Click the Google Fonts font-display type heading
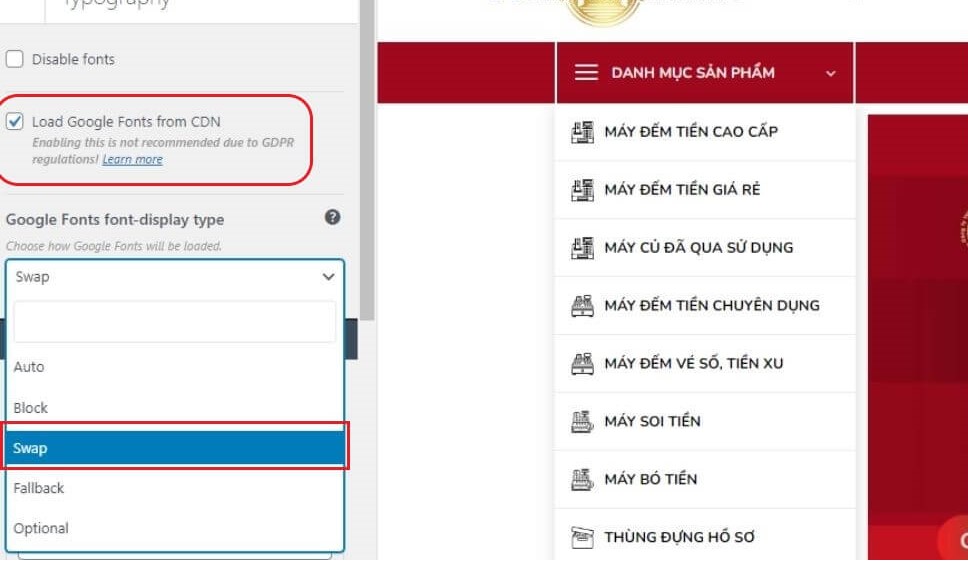 tap(115, 220)
